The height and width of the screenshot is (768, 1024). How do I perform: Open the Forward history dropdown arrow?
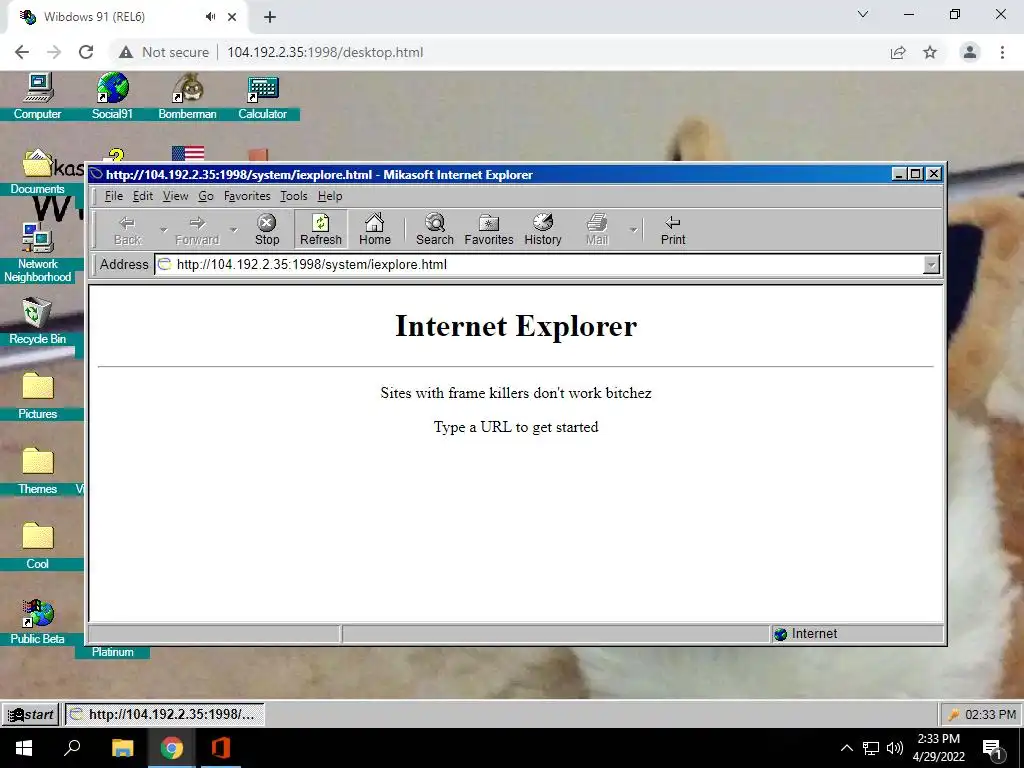pyautogui.click(x=233, y=230)
